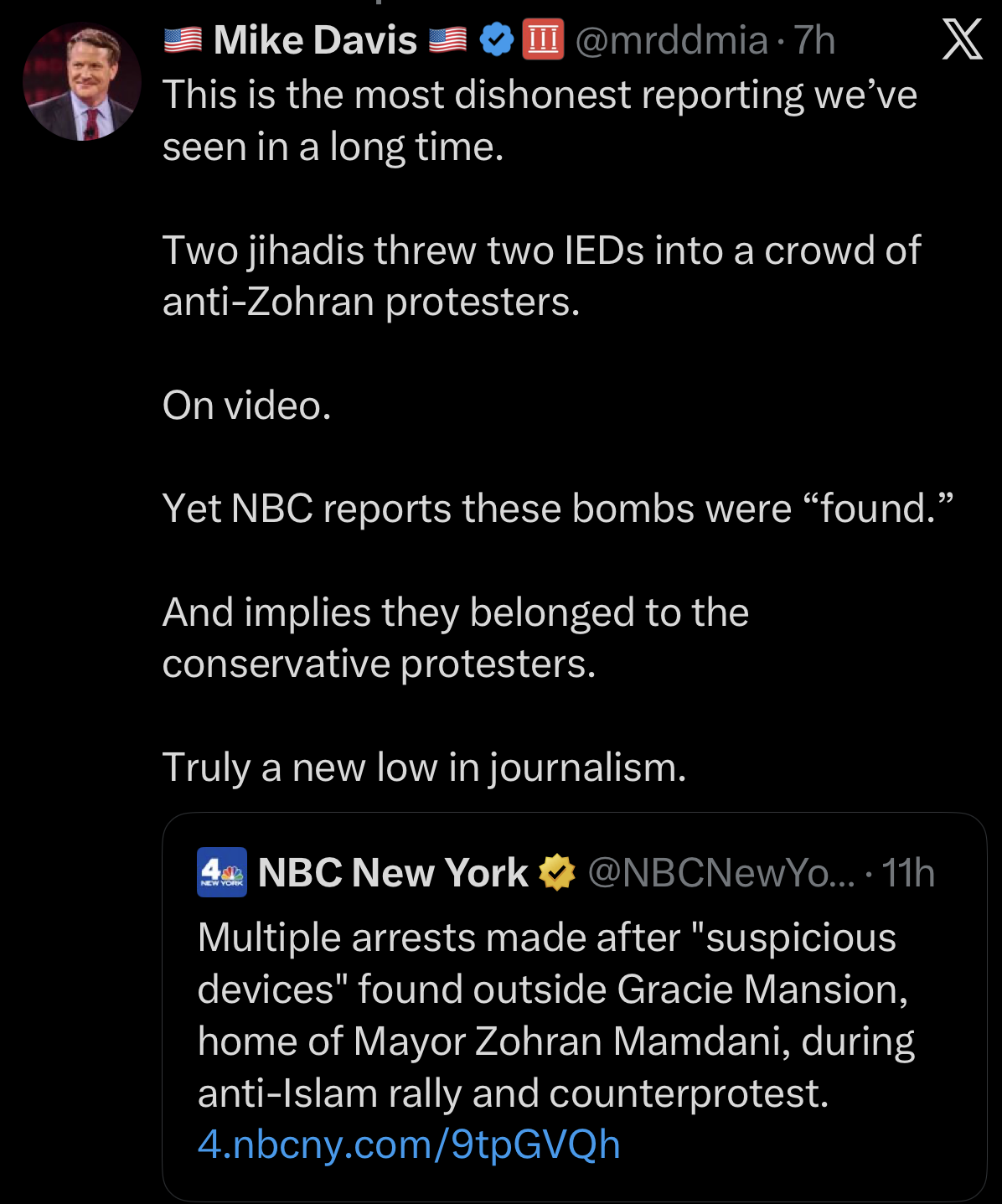Visit the @mrddmia handle
Image resolution: width=1002 pixels, height=1204 pixels.
[x=671, y=39]
